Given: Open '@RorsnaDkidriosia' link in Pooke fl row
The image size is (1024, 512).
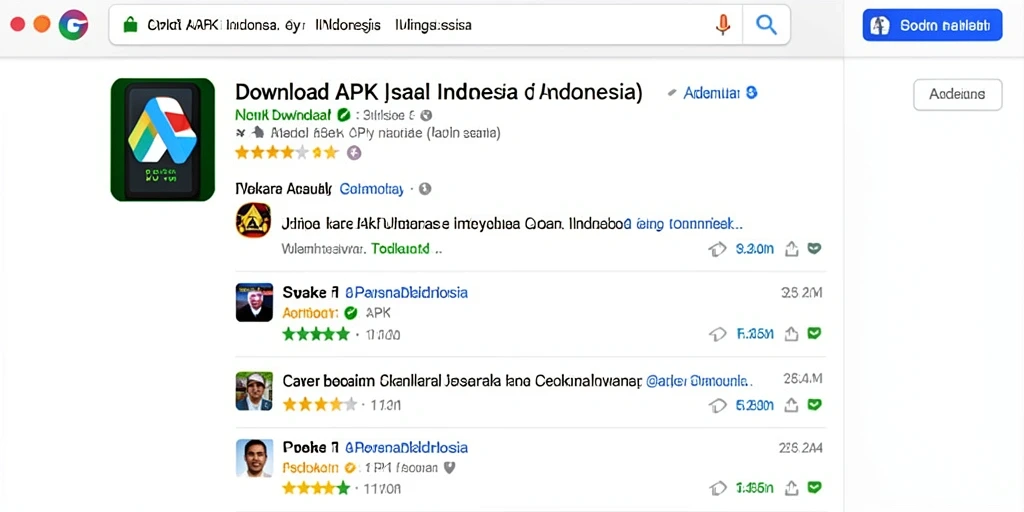Looking at the screenshot, I should (x=406, y=447).
